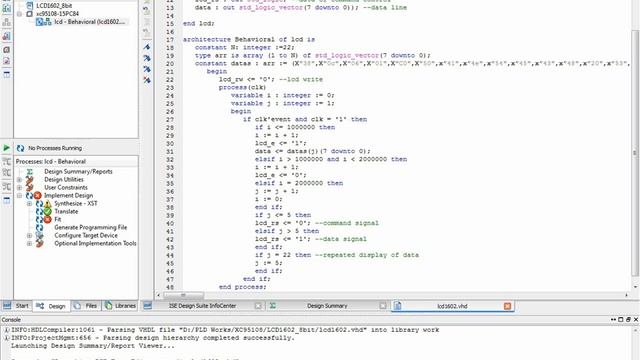Click the toggle bookmark icon in the editor toolbar

pos(147,47)
